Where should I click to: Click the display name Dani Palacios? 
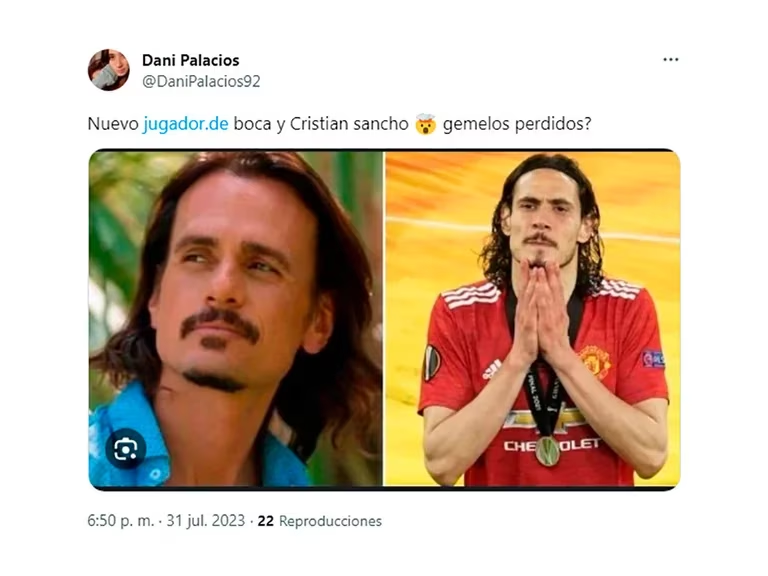tap(191, 60)
